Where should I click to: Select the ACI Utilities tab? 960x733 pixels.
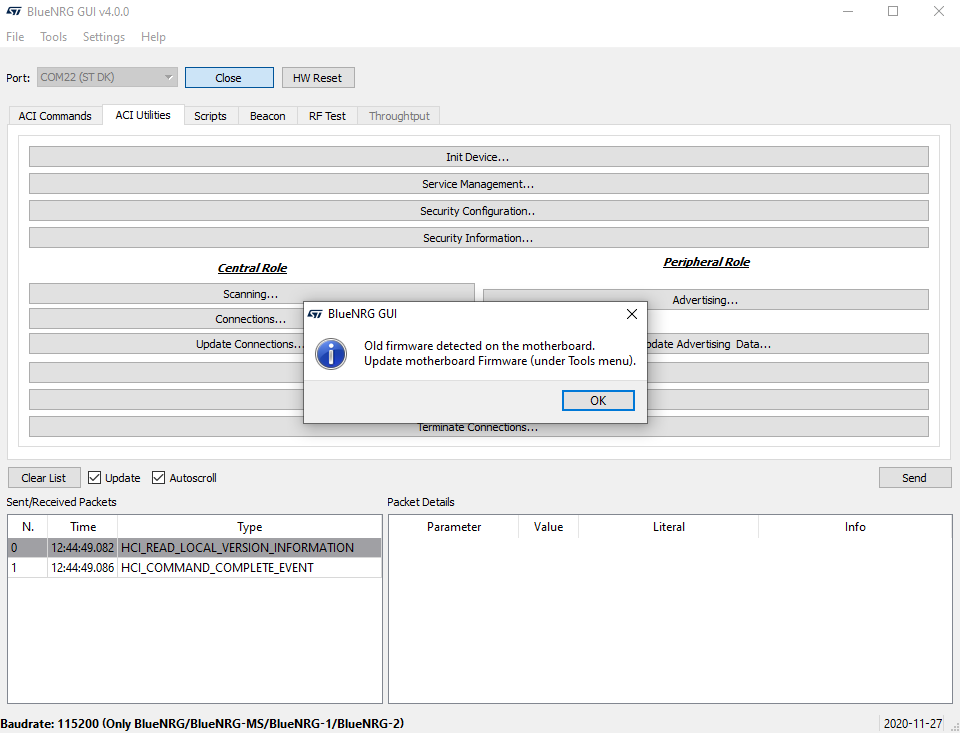143,115
